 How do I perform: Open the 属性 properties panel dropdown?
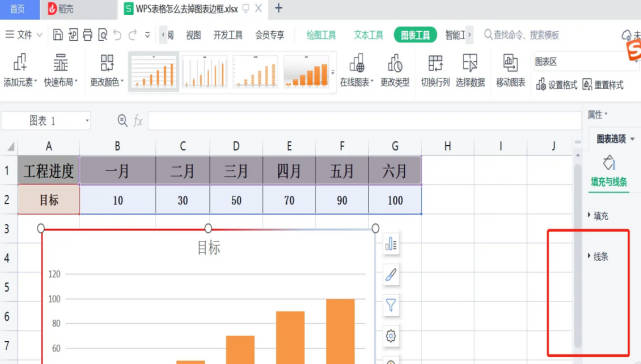[x=597, y=115]
